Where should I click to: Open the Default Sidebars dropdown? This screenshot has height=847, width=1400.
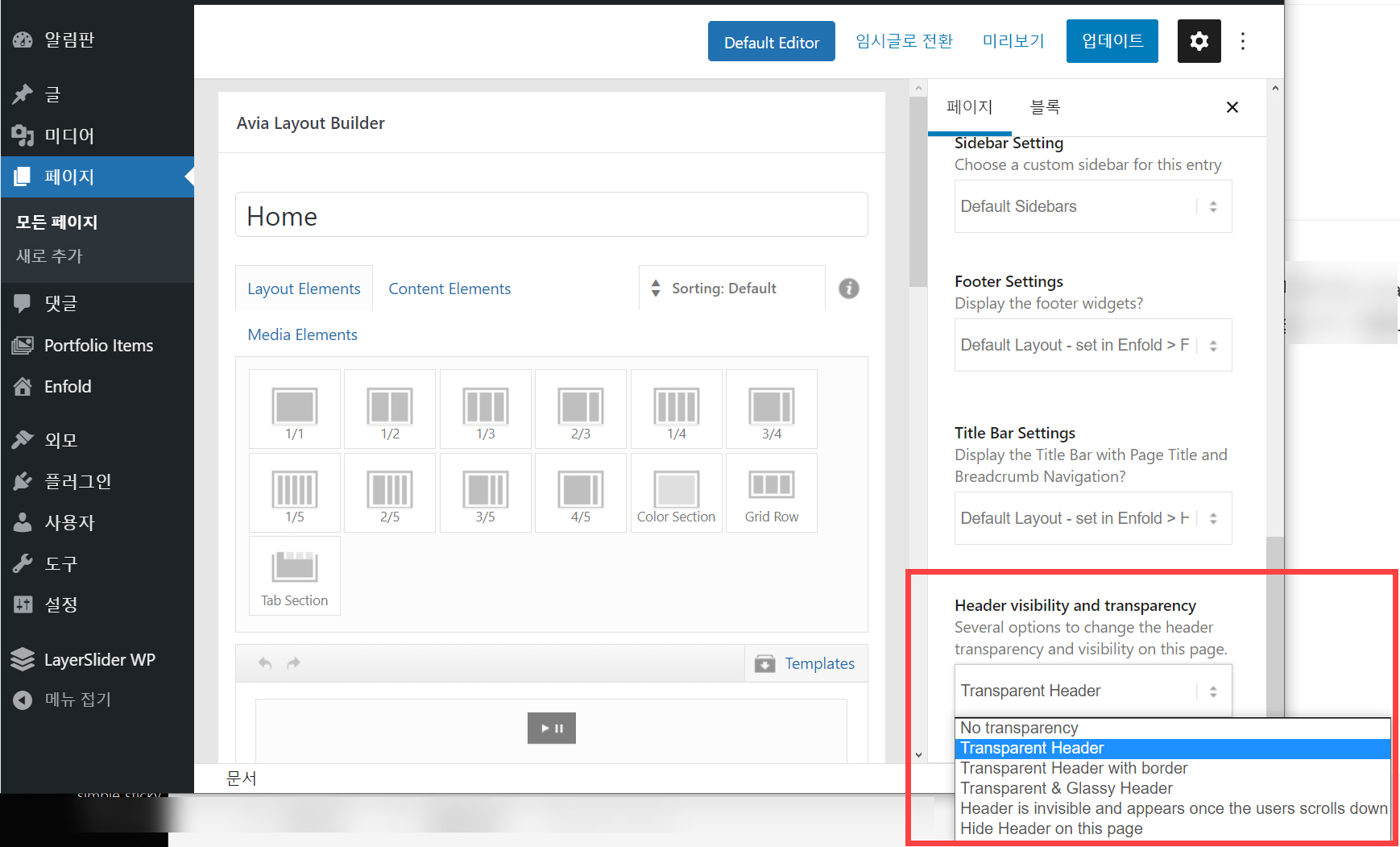(x=1093, y=206)
